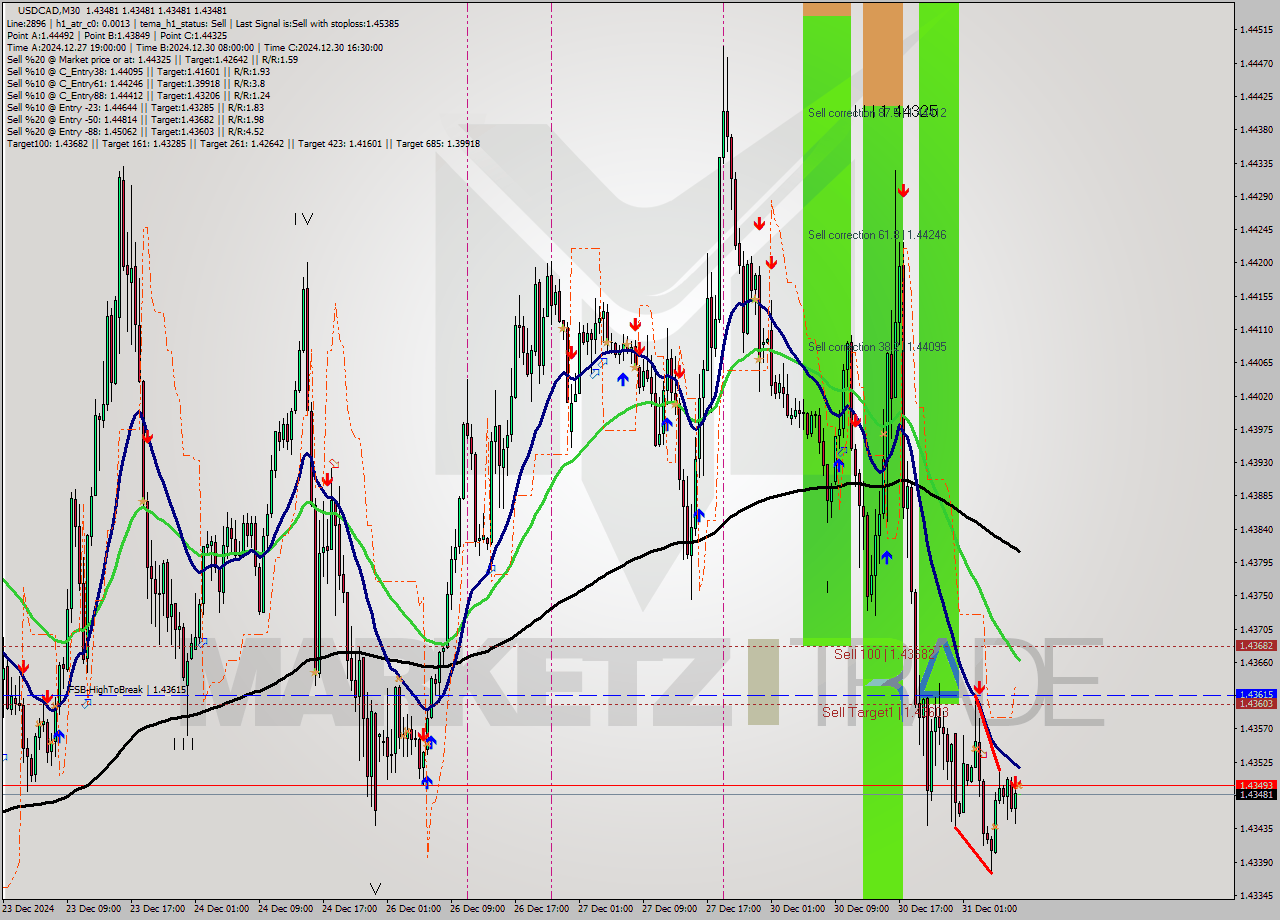Viewport: 1280px width, 920px height.
Task: Click the '27 Dec 09:00' time axis label
Action: tap(668, 909)
